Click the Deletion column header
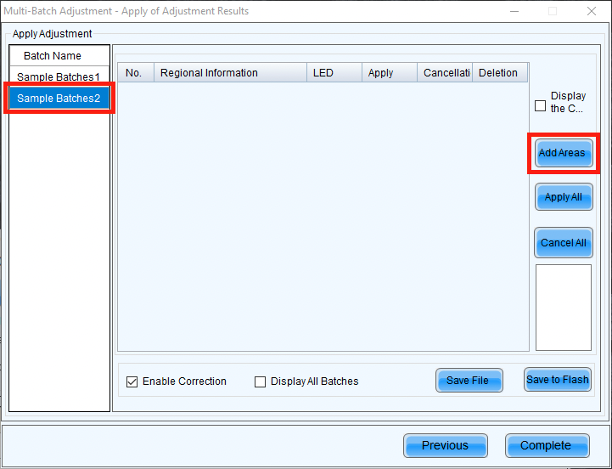This screenshot has height=469, width=612. point(500,73)
